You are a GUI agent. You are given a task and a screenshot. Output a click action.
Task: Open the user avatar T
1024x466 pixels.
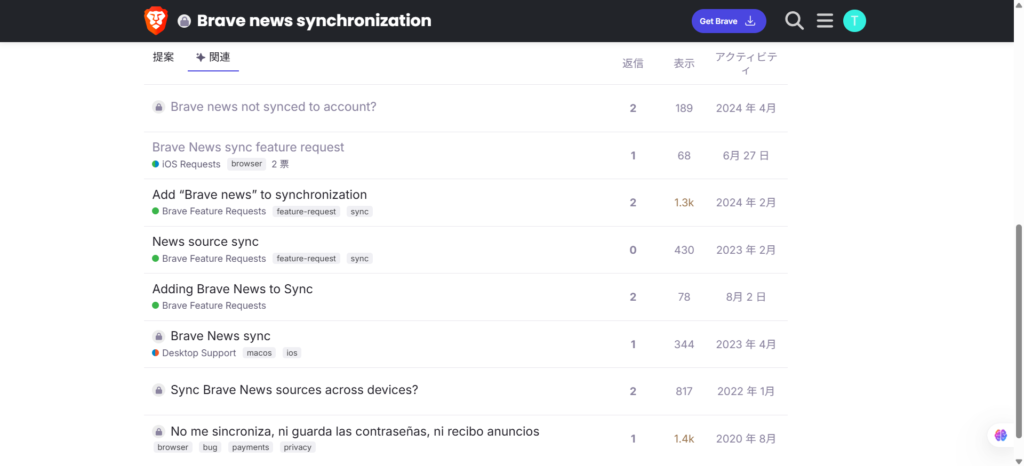[x=854, y=21]
